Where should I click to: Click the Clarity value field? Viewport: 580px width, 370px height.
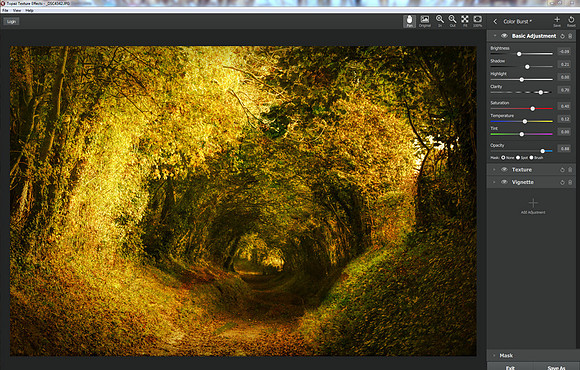(564, 90)
